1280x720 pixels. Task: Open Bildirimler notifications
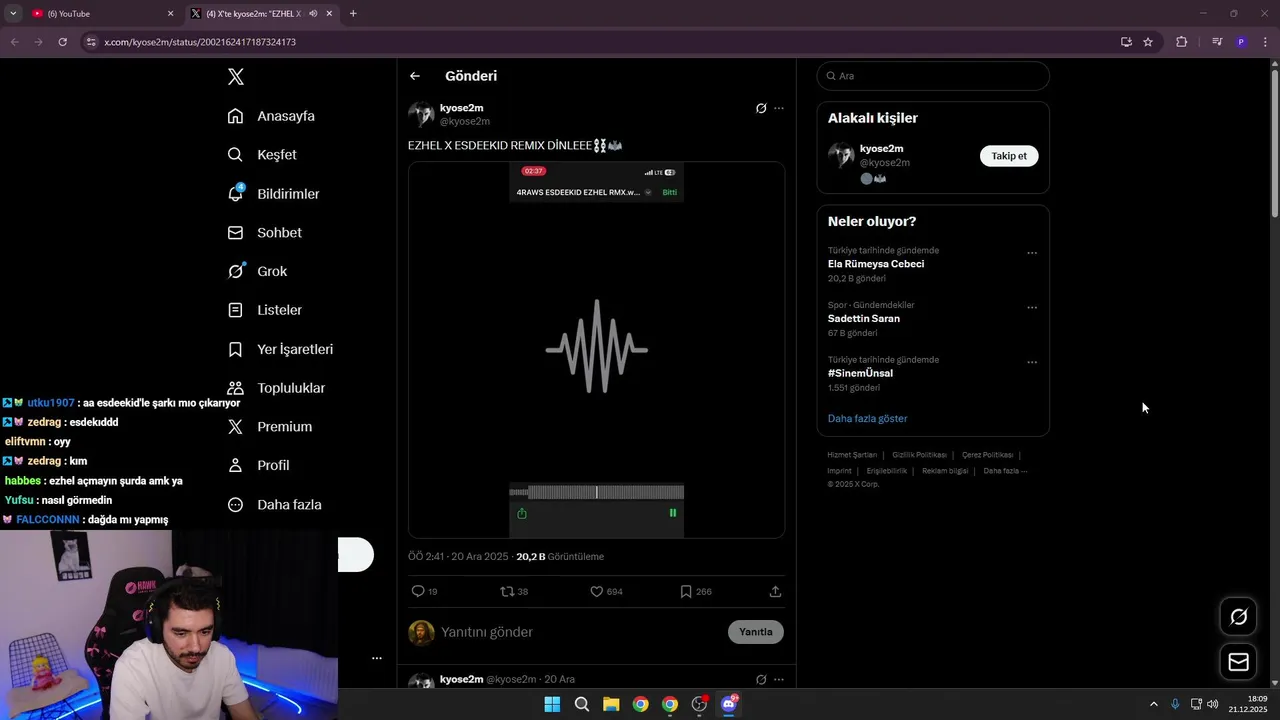[x=273, y=194]
